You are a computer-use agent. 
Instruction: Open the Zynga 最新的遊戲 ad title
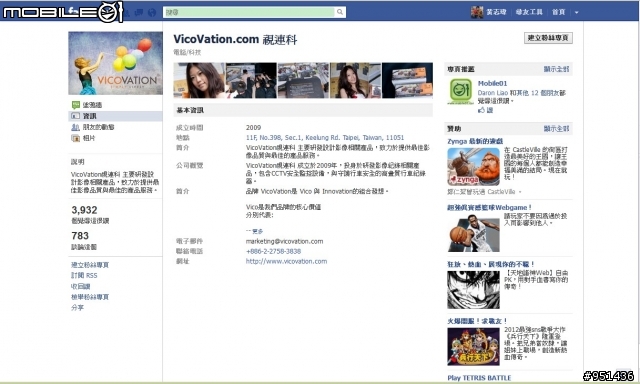[x=475, y=141]
